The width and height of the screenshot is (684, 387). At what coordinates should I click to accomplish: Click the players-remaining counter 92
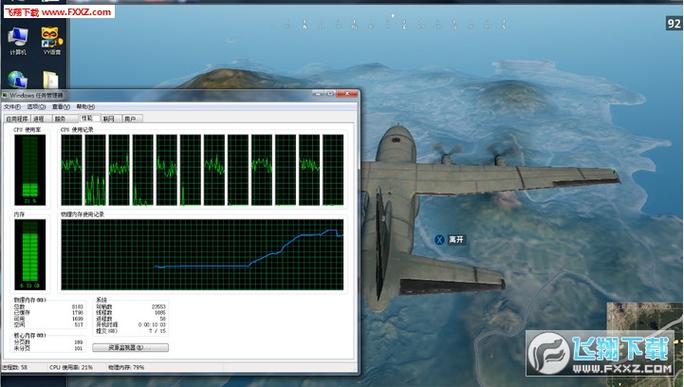674,24
